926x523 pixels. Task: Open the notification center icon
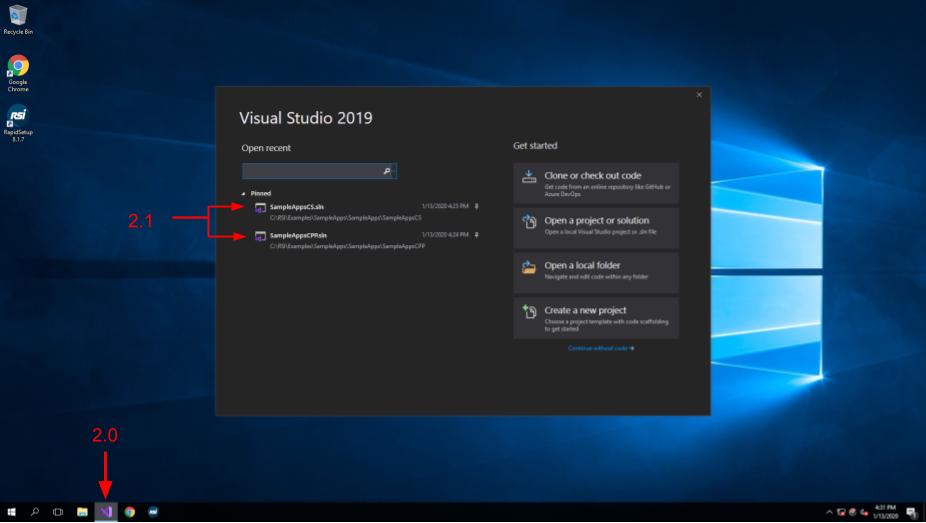(912, 512)
